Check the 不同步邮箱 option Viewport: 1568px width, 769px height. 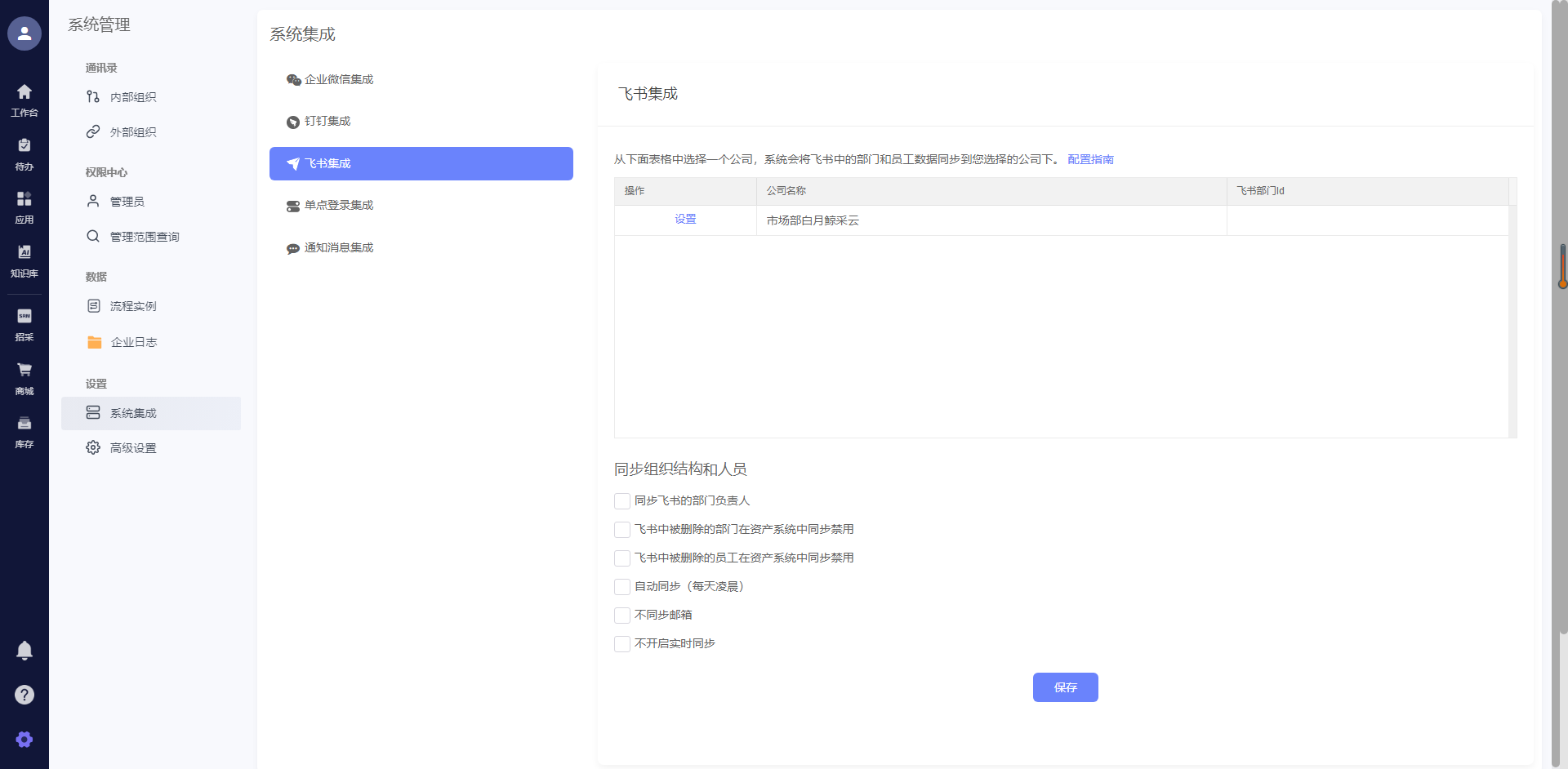[x=622, y=616]
